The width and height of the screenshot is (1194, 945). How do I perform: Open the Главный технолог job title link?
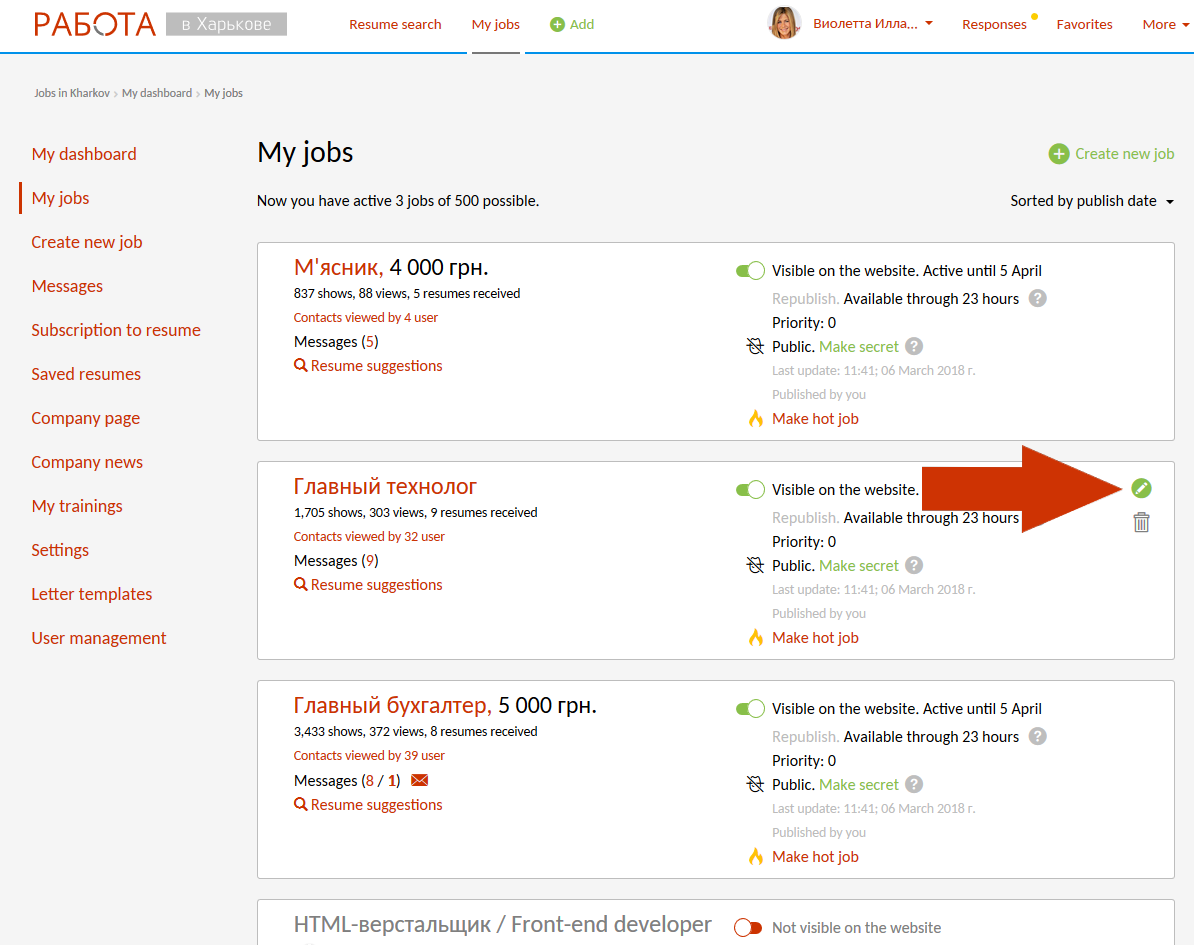click(385, 487)
